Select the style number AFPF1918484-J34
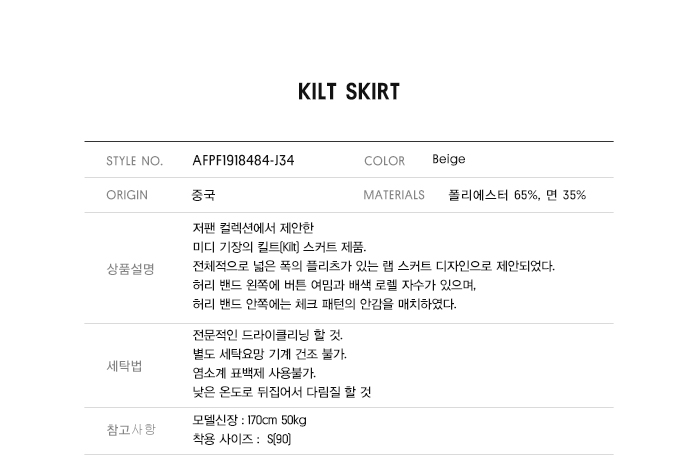Viewport: 700px width, 470px height. (x=243, y=160)
